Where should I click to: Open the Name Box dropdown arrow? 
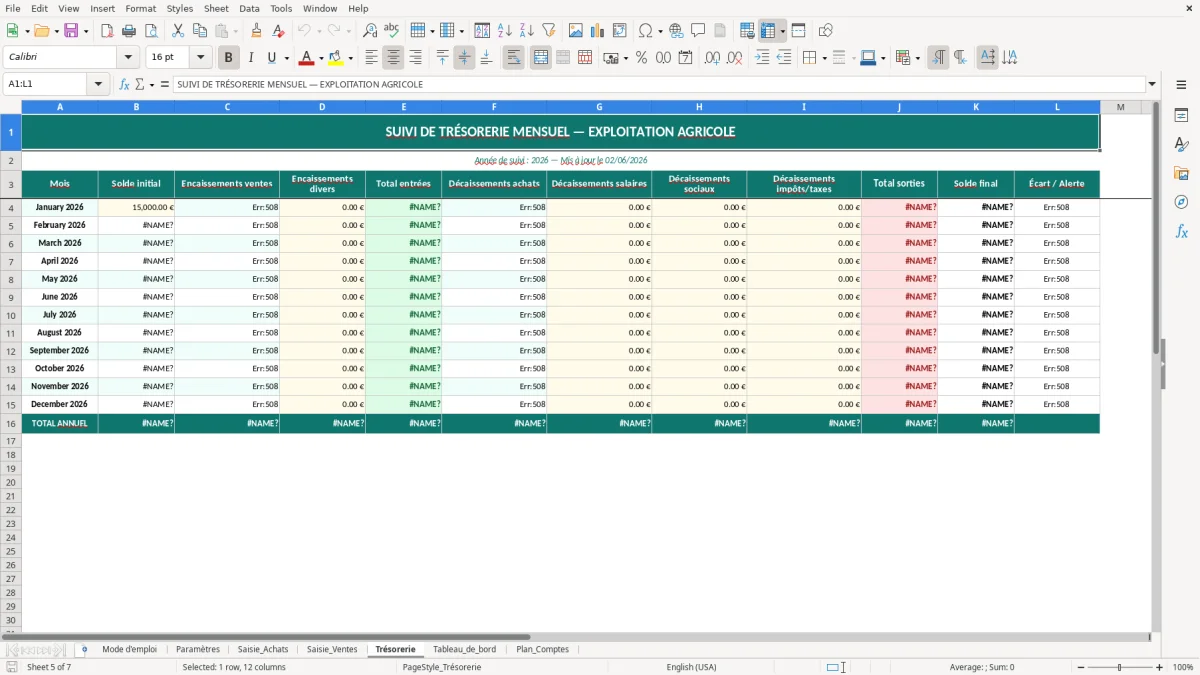pyautogui.click(x=98, y=85)
